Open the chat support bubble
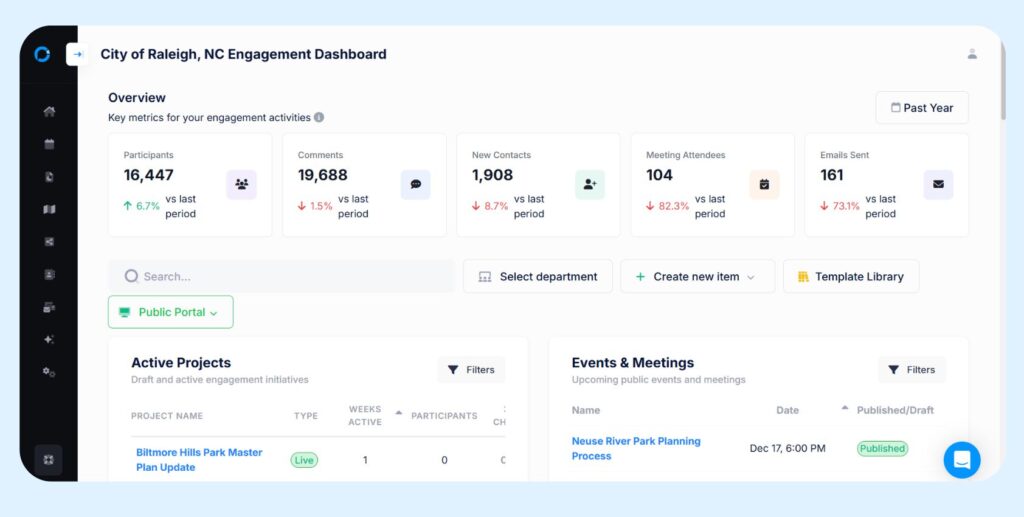 click(x=962, y=460)
